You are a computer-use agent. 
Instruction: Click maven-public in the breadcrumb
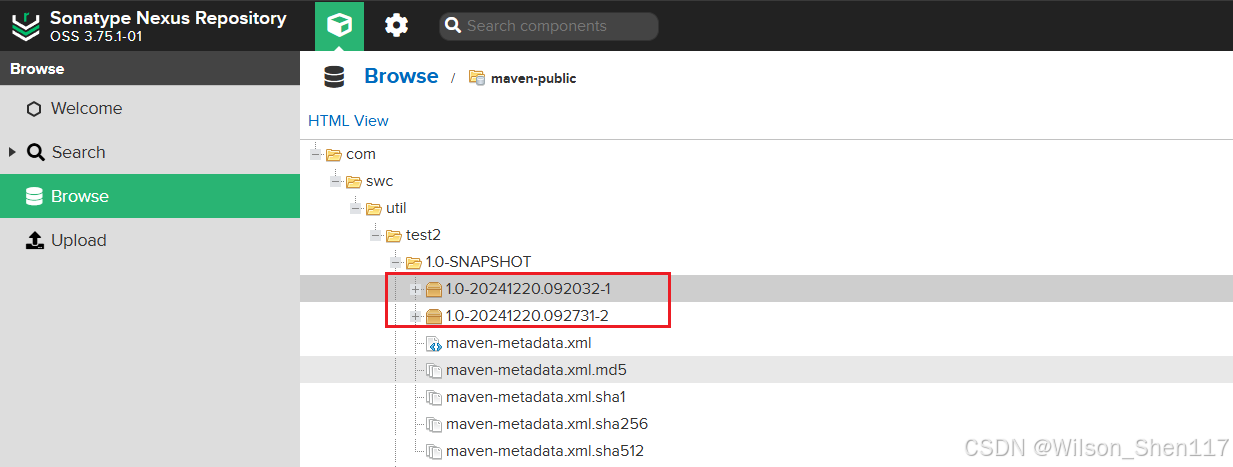coord(533,78)
